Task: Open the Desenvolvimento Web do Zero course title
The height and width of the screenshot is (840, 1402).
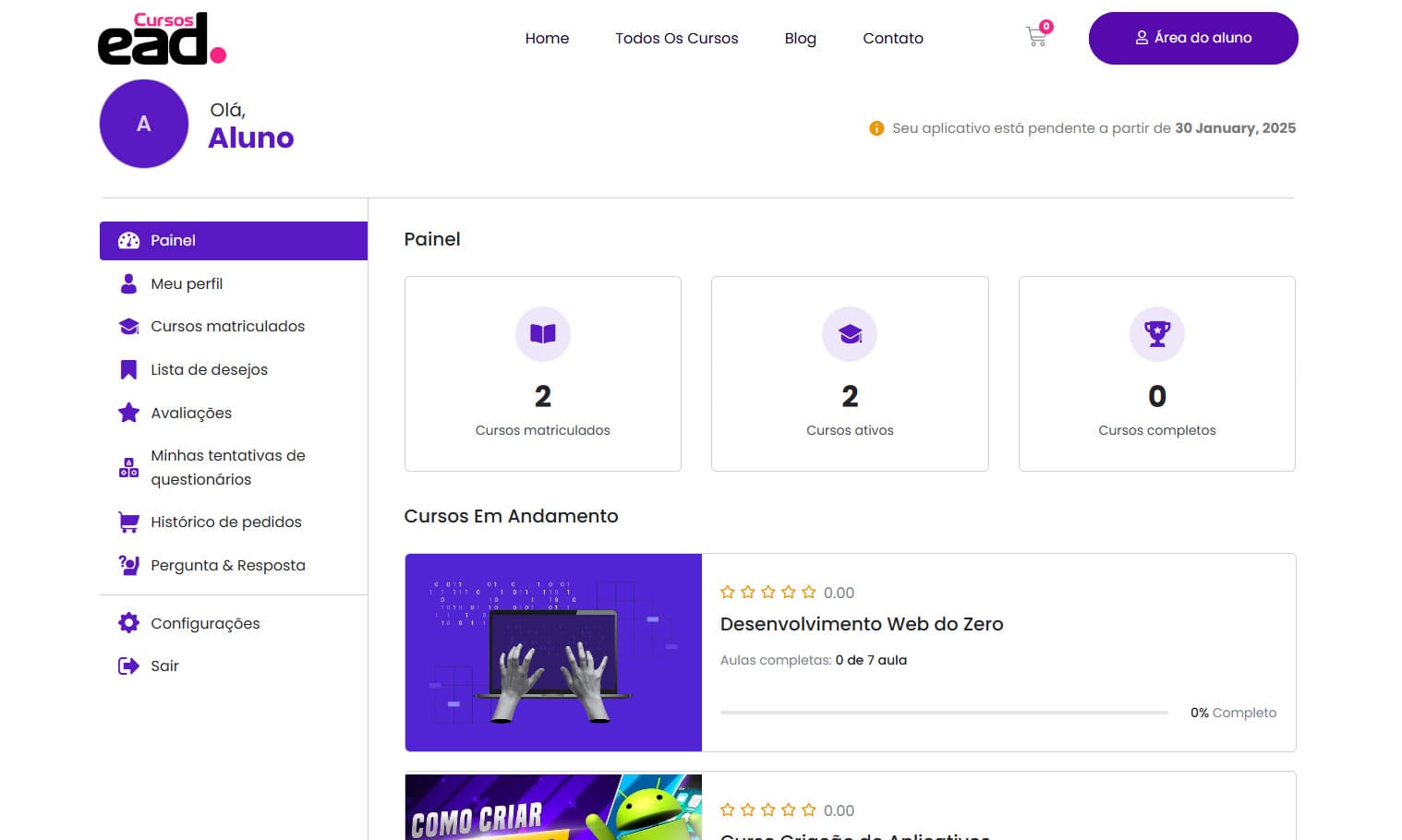Action: coord(861,624)
